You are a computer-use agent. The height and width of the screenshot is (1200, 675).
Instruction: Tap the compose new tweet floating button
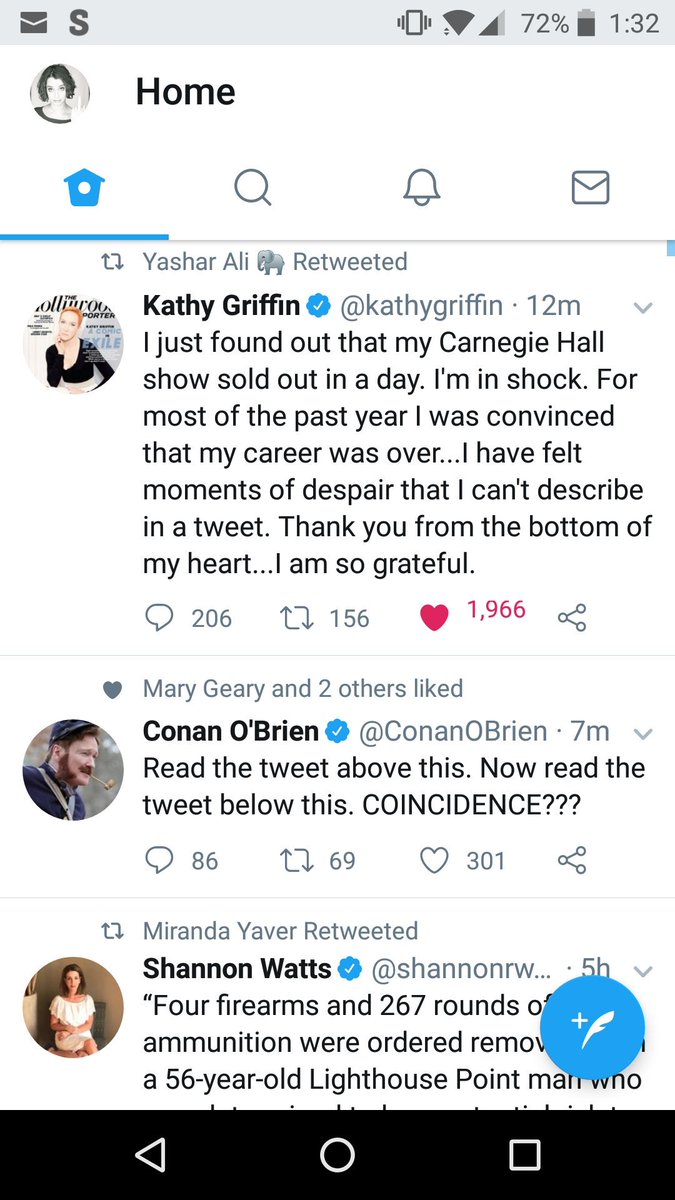pyautogui.click(x=592, y=1027)
